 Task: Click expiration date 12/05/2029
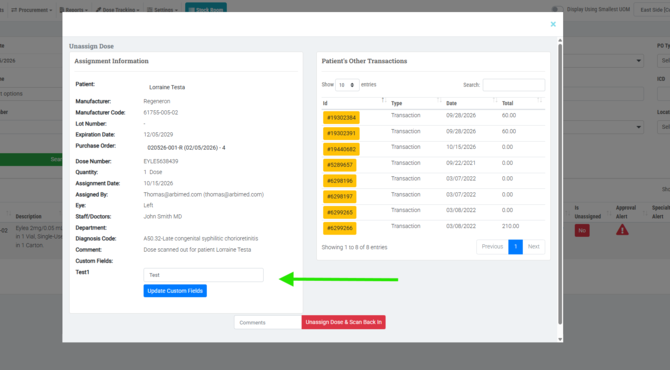pyautogui.click(x=158, y=135)
